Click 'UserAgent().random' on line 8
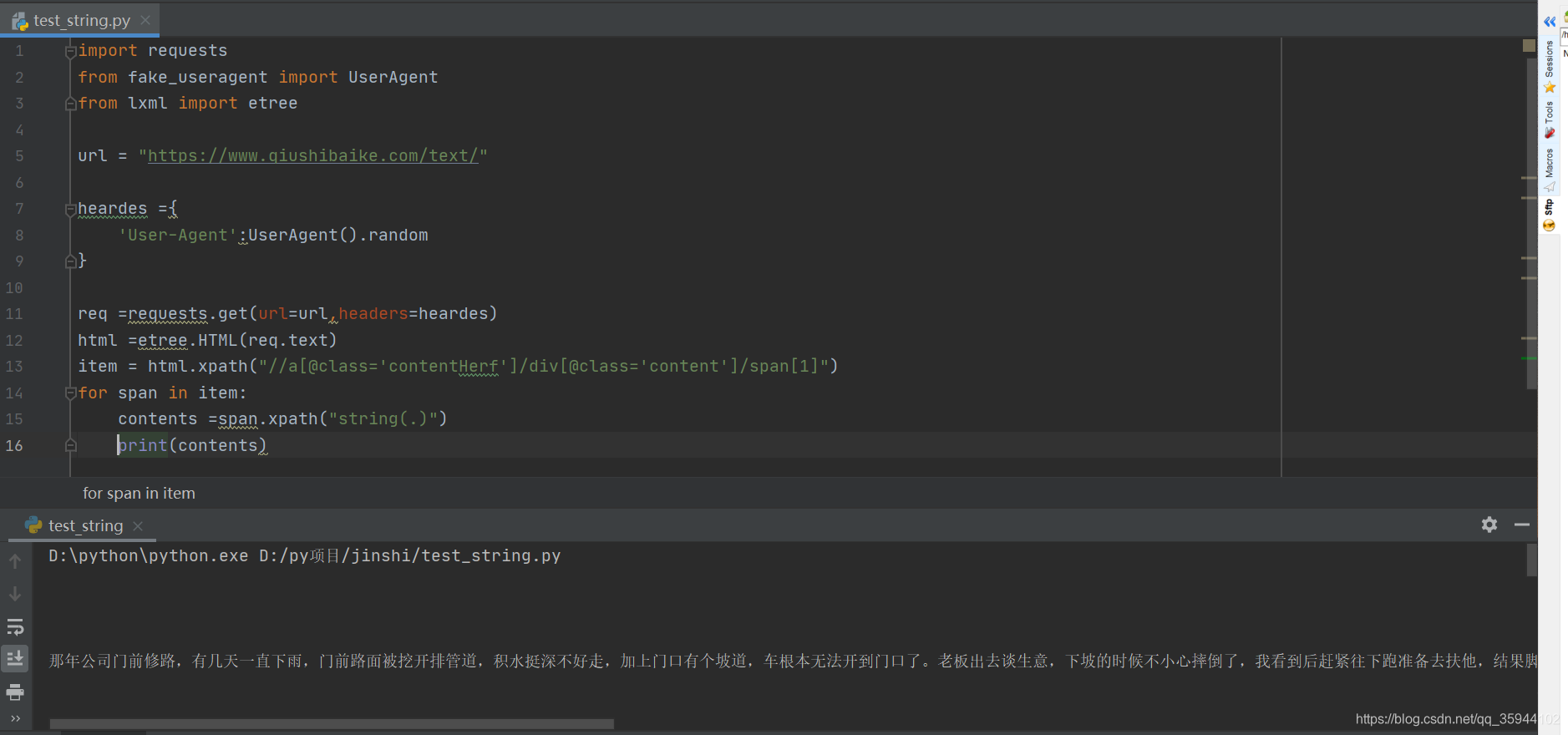This screenshot has width=1568, height=735. click(x=338, y=235)
